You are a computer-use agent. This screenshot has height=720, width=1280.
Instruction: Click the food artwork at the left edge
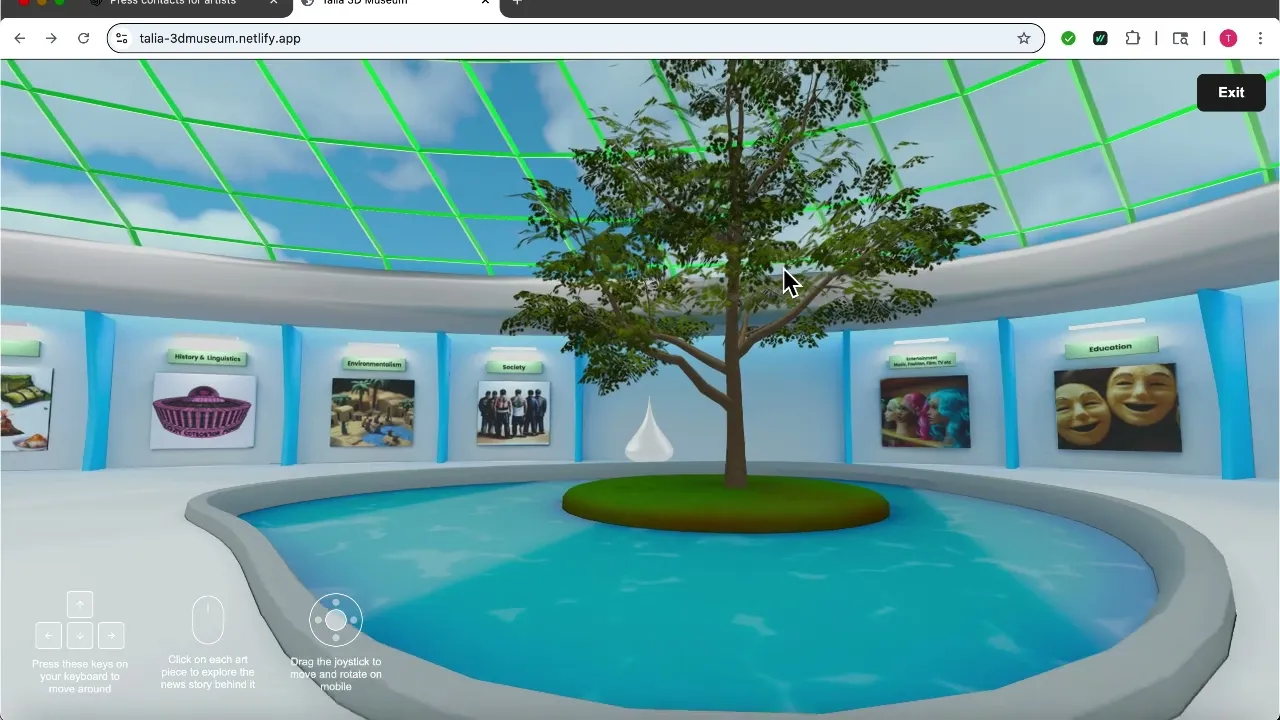click(26, 409)
